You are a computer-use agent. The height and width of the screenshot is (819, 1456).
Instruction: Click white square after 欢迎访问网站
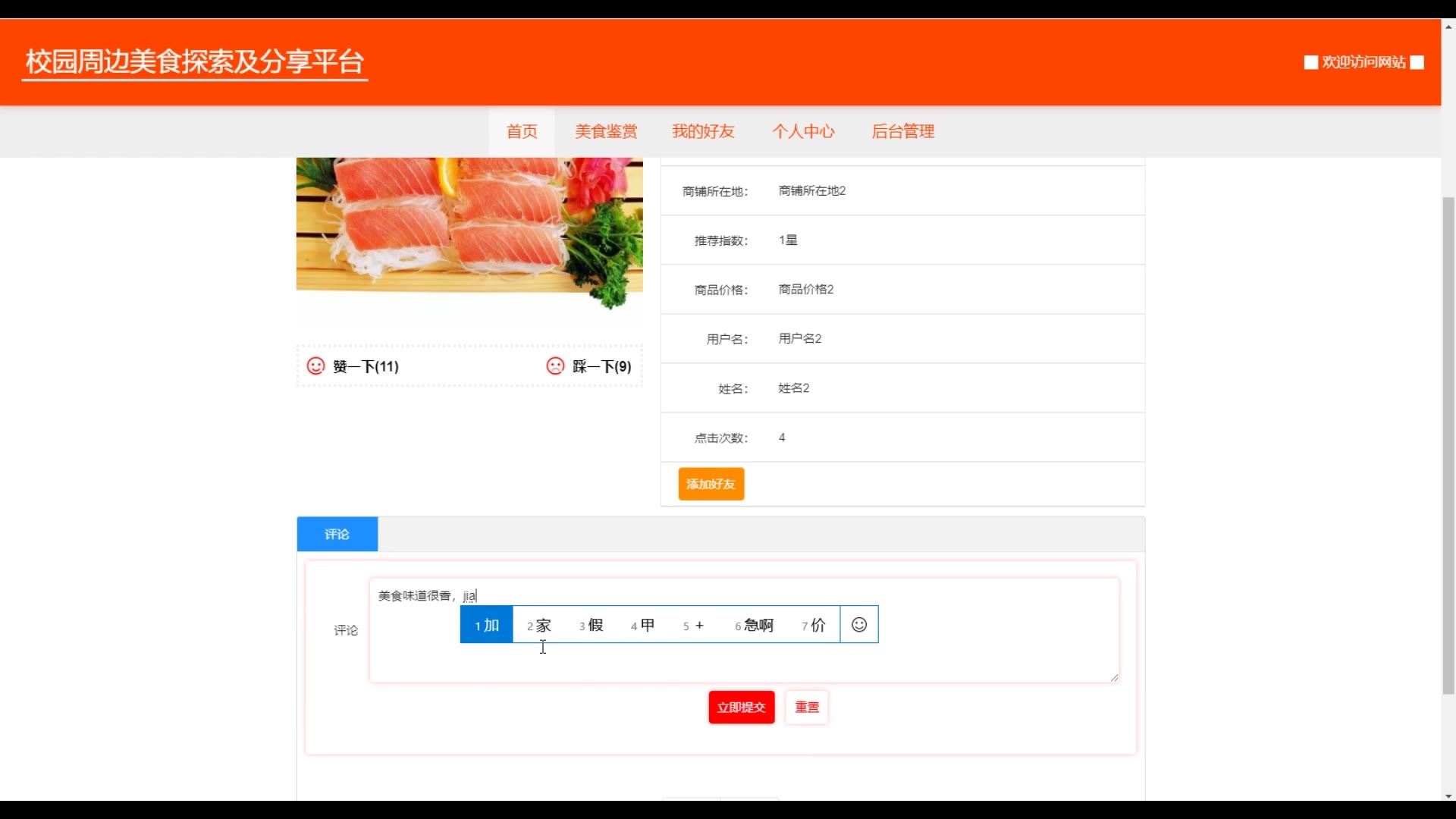pos(1417,62)
